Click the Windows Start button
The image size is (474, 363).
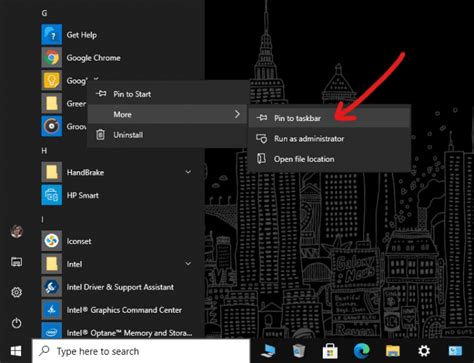pos(16,351)
